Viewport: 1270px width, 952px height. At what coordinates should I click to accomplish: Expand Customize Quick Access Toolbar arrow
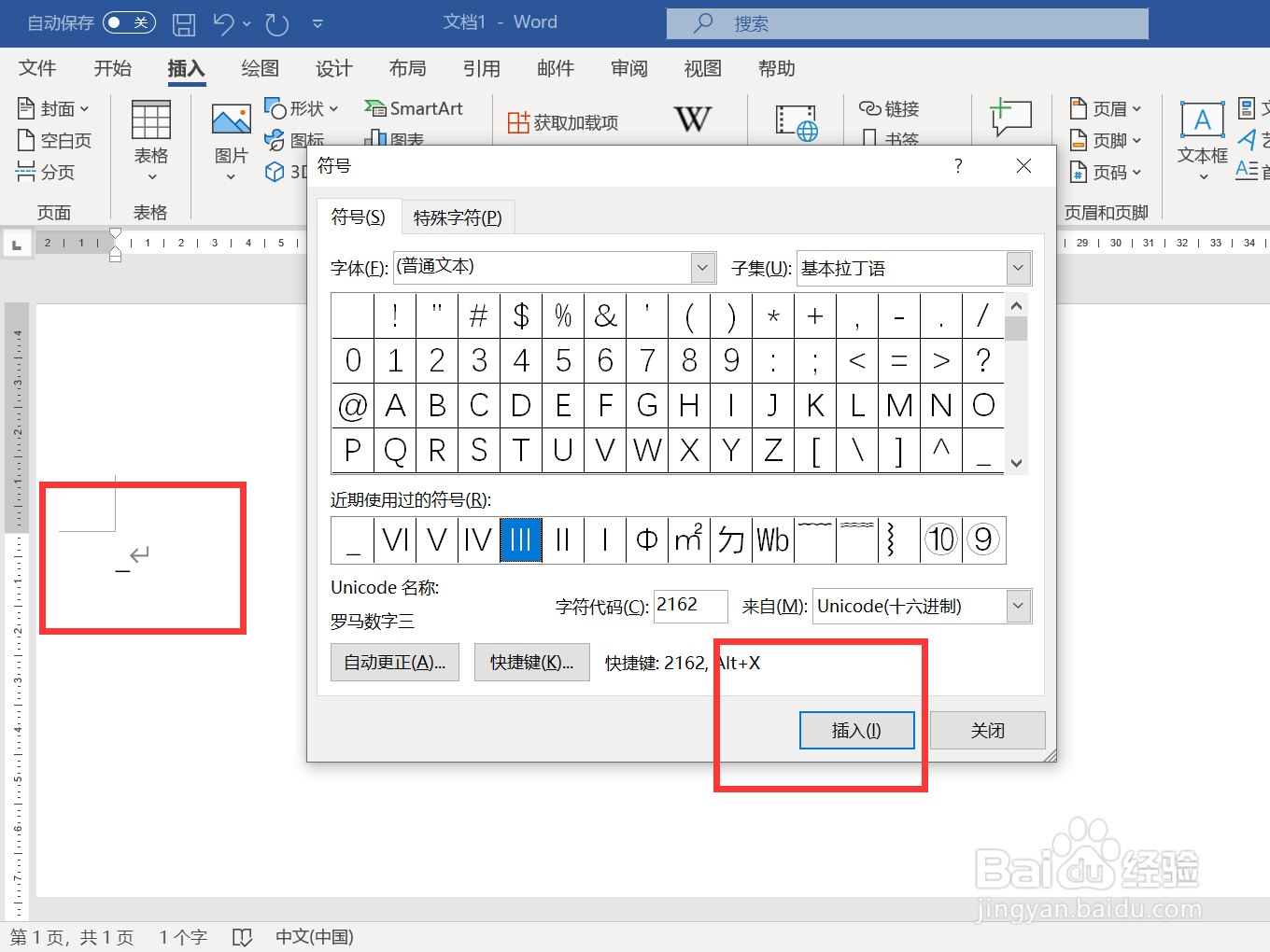(x=317, y=23)
